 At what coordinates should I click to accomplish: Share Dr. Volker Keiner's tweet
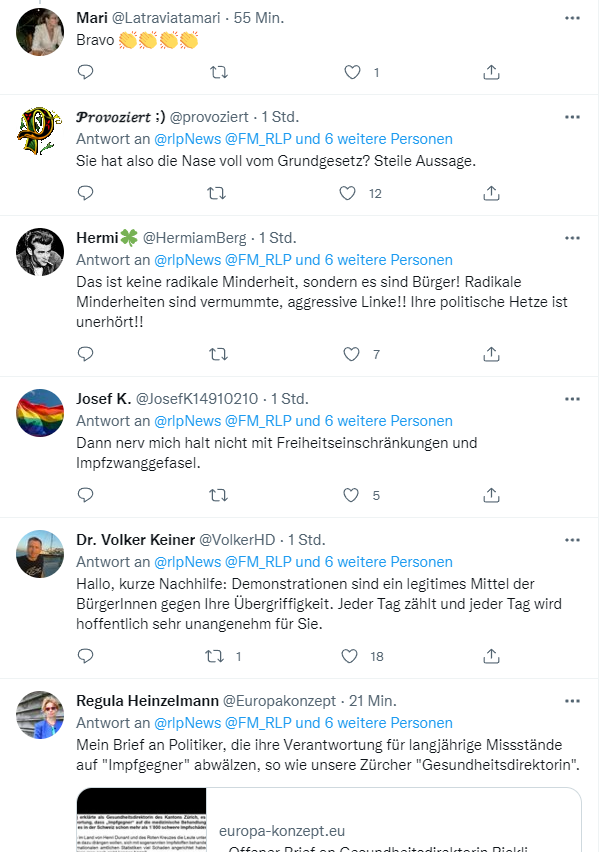pos(491,656)
